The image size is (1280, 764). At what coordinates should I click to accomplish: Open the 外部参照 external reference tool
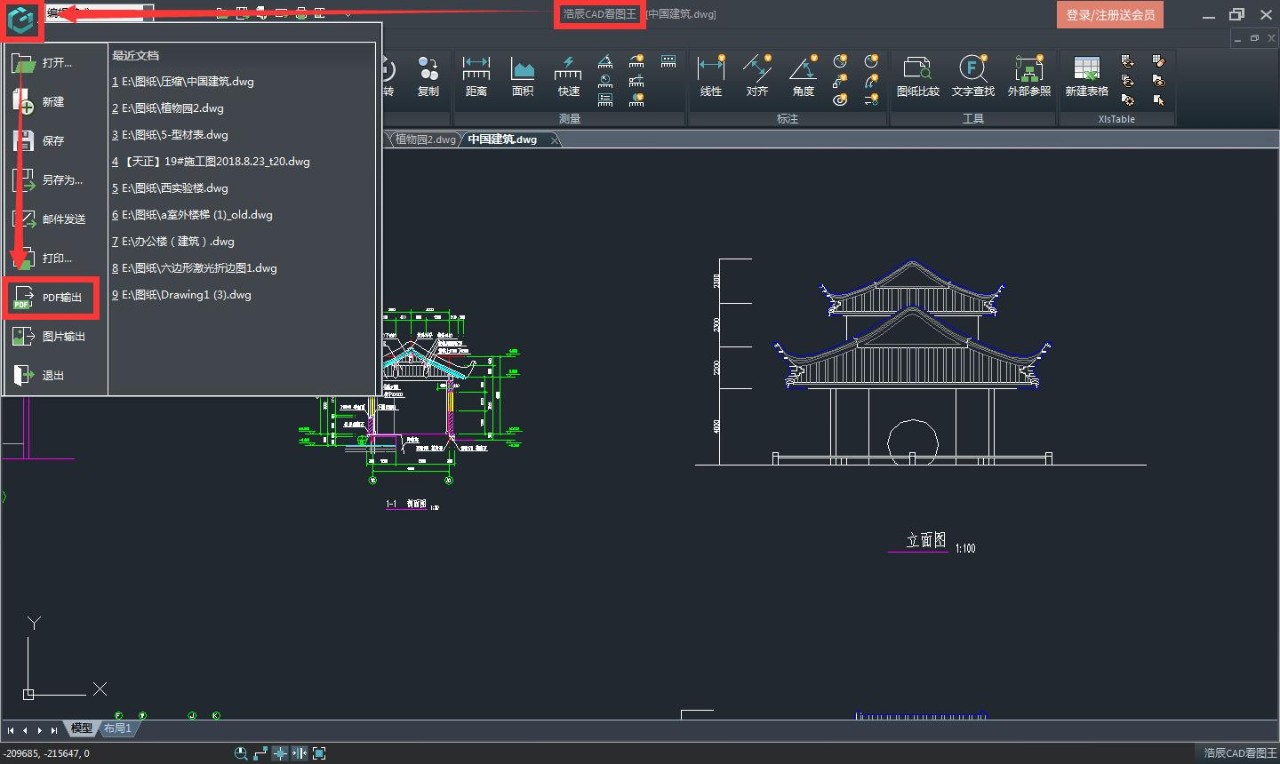pyautogui.click(x=1029, y=76)
